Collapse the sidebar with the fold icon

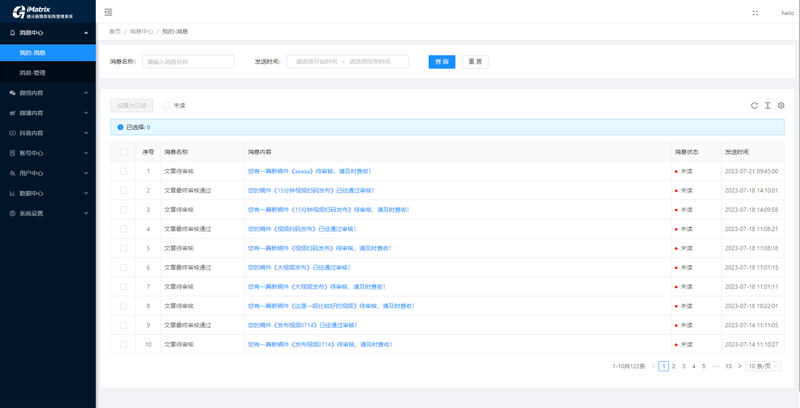pyautogui.click(x=108, y=12)
